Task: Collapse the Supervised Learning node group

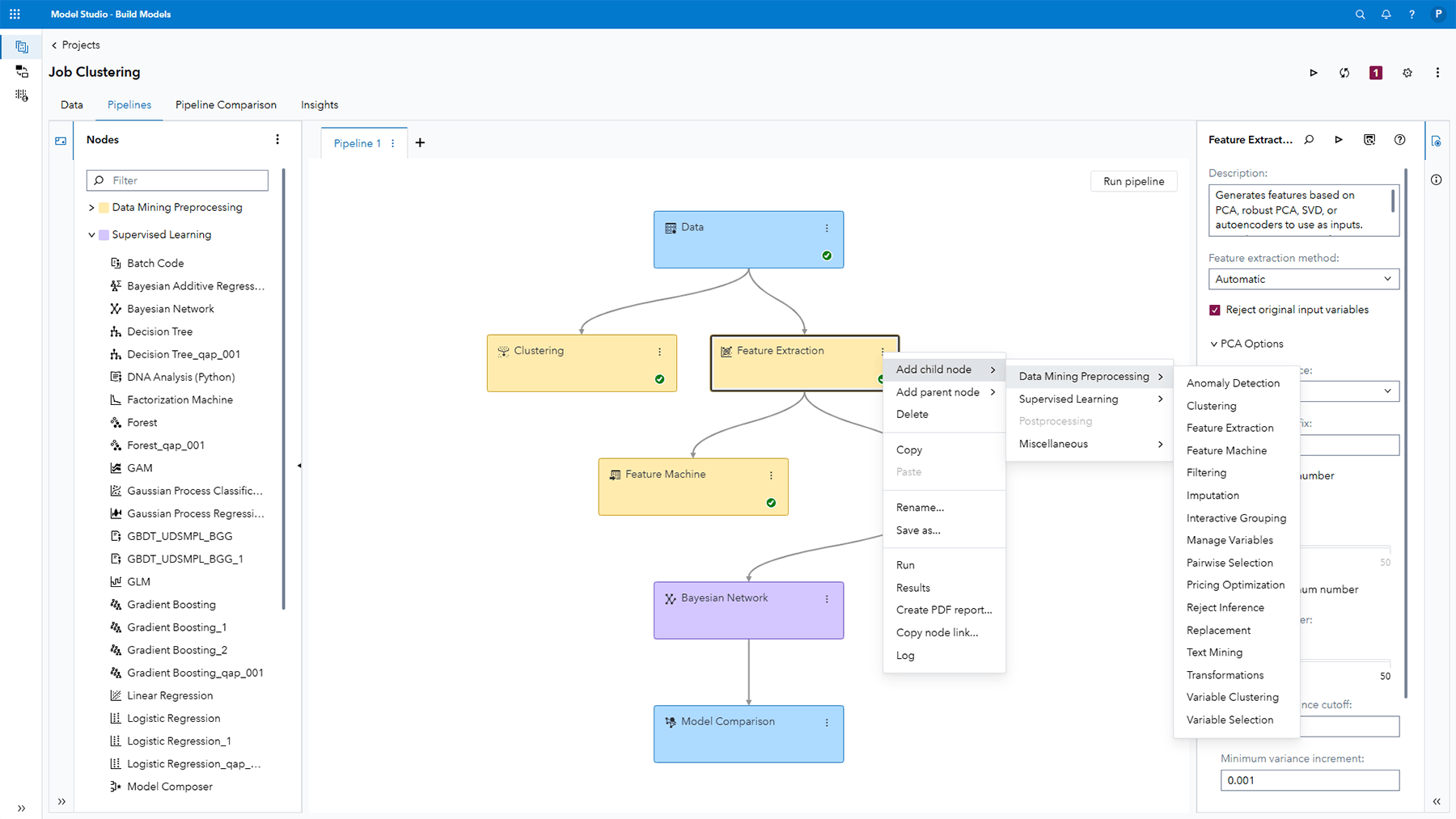Action: pyautogui.click(x=91, y=234)
